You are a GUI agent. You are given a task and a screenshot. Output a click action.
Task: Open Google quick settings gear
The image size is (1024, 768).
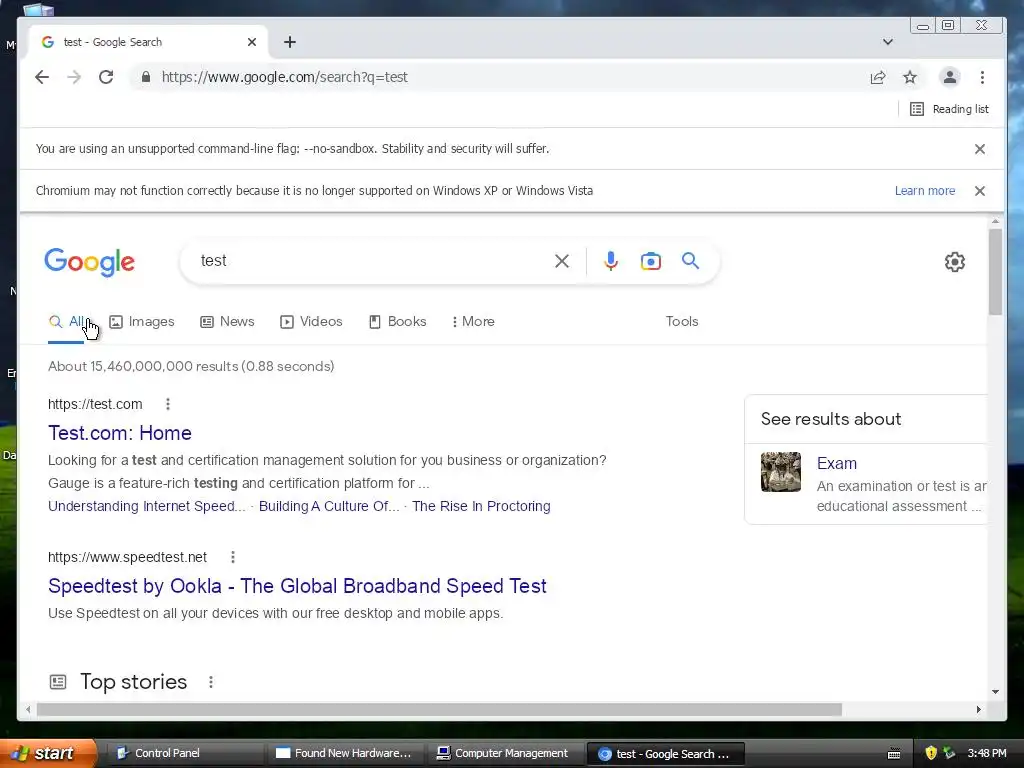(x=955, y=262)
